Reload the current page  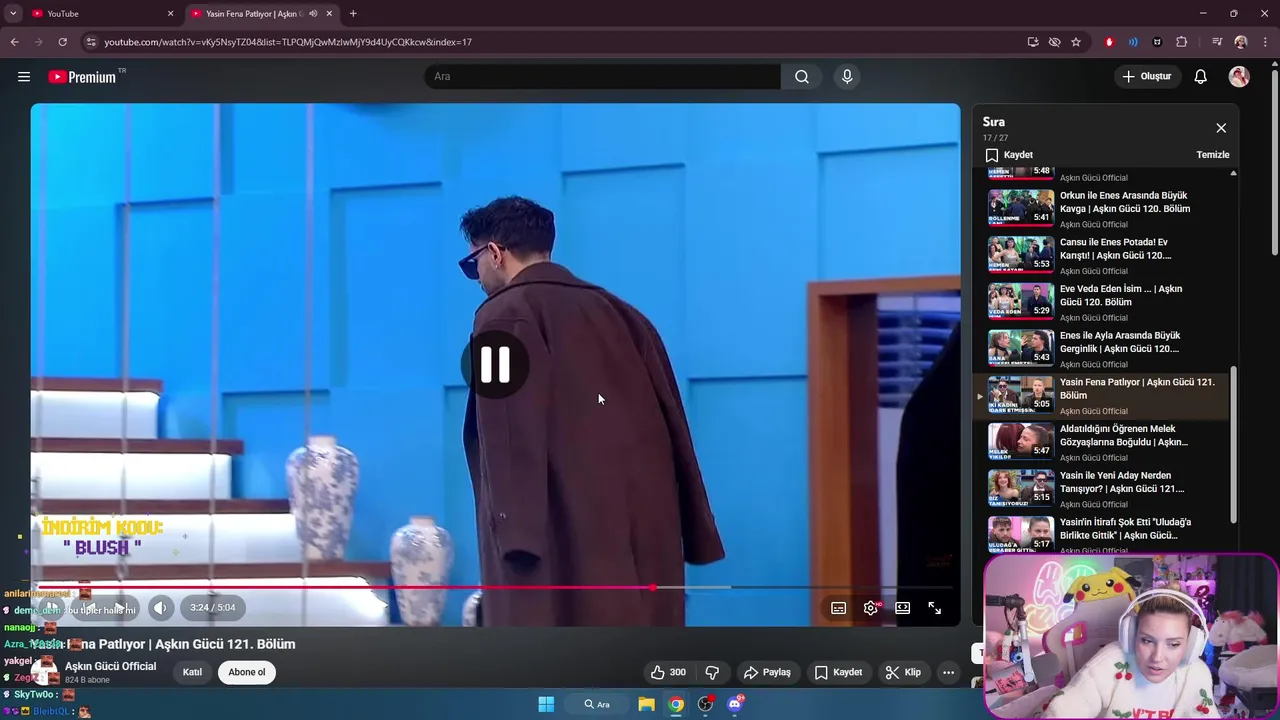click(62, 42)
